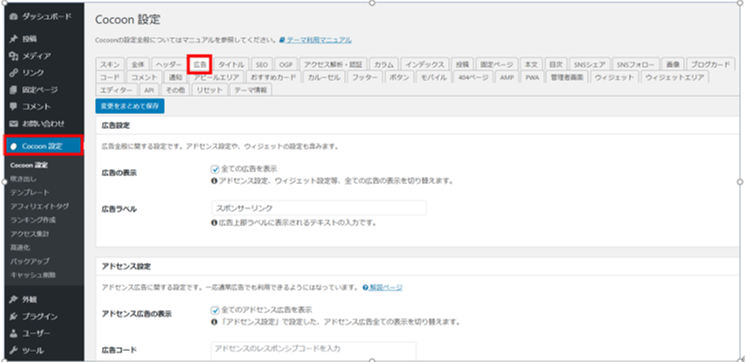
Task: Open the スキン tab
Action: (110, 65)
